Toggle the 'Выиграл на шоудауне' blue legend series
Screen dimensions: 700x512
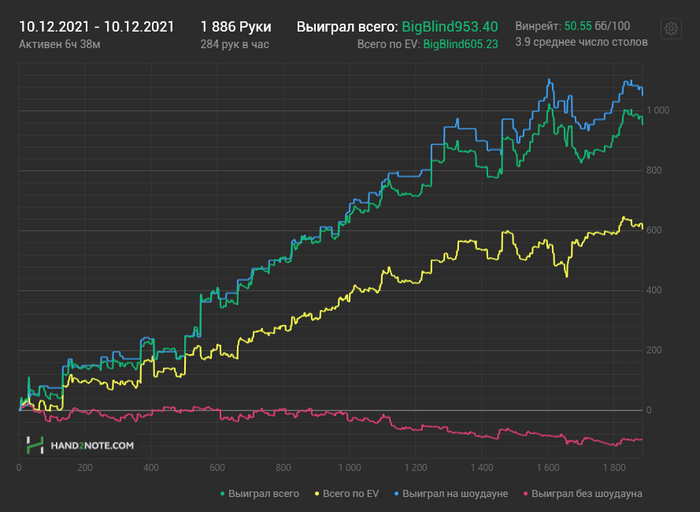(x=451, y=494)
